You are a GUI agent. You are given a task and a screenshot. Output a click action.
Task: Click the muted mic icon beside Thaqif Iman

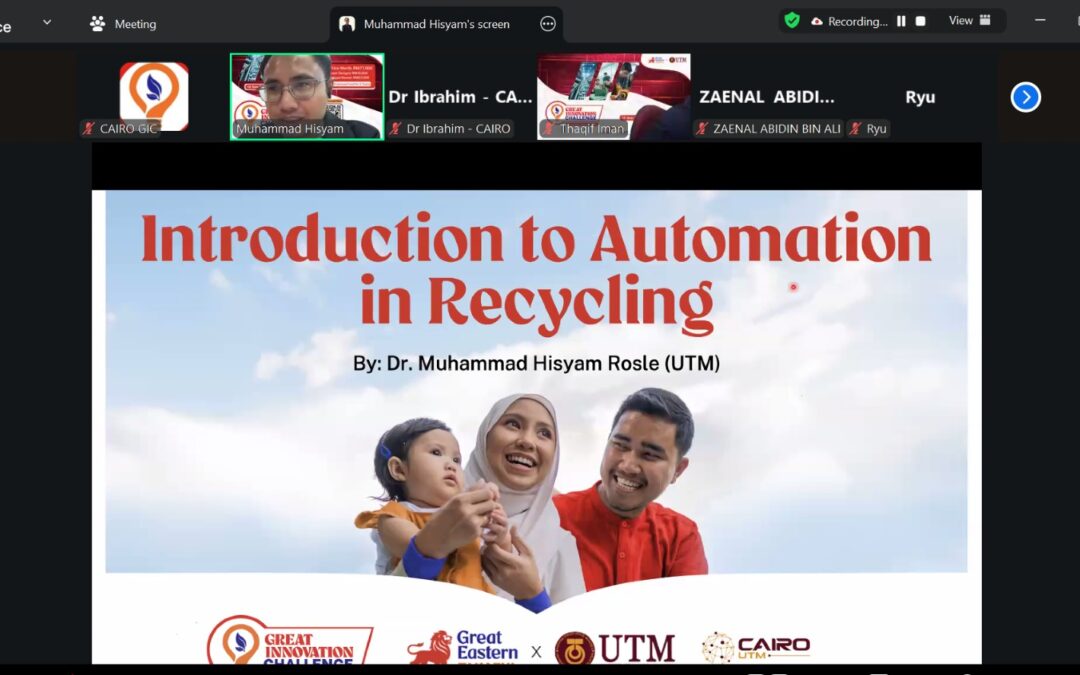pos(549,129)
